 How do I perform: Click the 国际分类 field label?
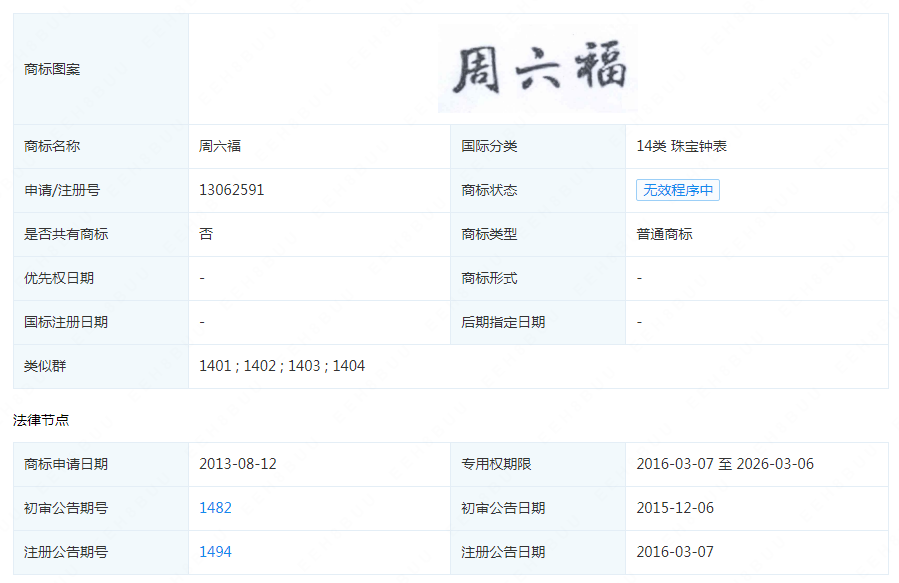tap(489, 146)
